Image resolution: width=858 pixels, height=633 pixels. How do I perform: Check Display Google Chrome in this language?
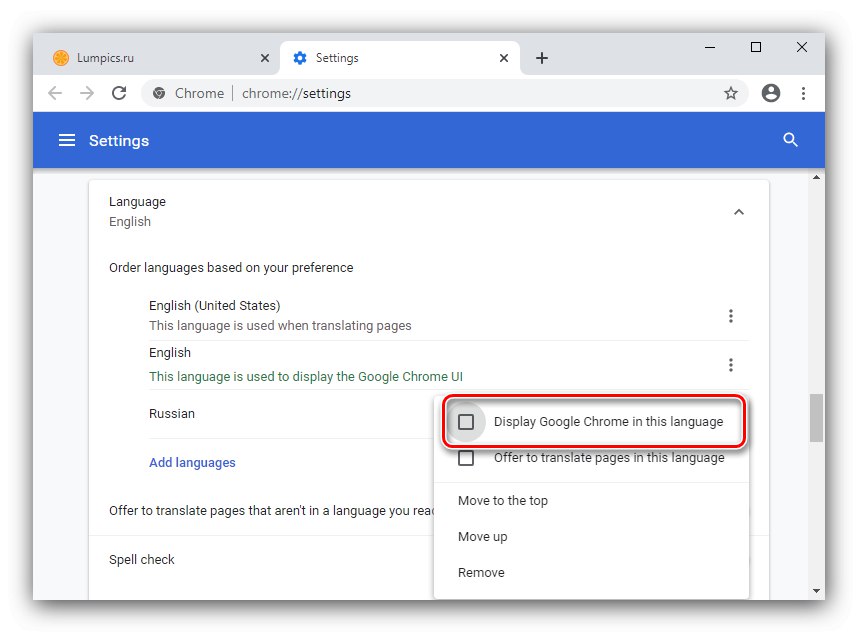[x=466, y=422]
